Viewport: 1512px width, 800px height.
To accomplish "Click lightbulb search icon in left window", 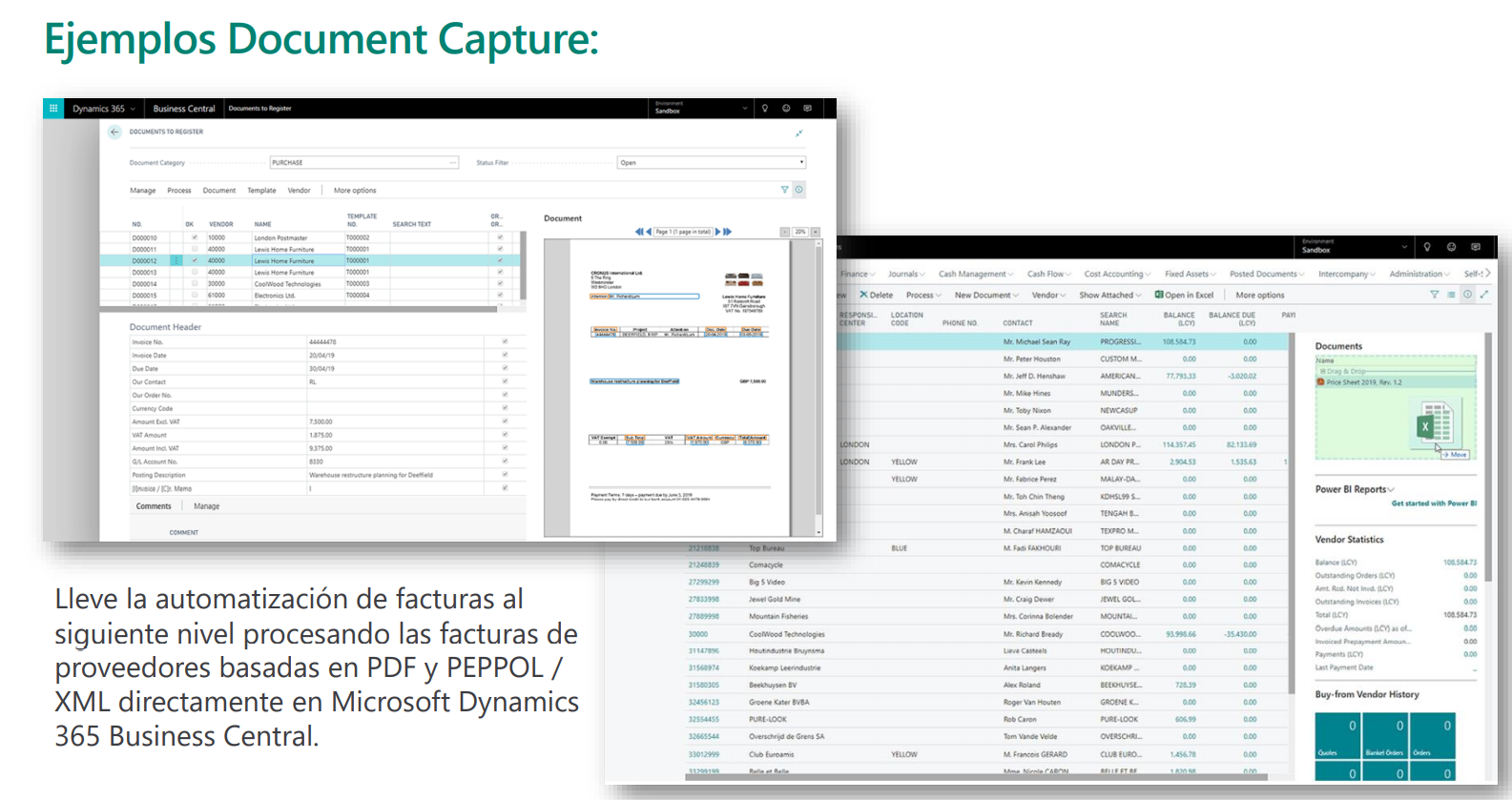I will point(765,109).
